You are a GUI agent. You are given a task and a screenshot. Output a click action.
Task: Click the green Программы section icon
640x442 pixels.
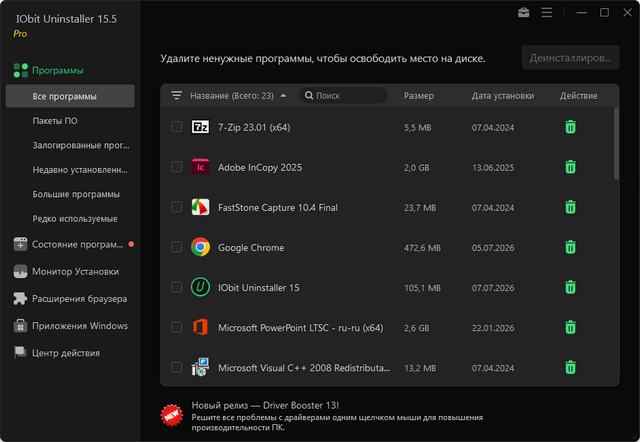pyautogui.click(x=21, y=70)
